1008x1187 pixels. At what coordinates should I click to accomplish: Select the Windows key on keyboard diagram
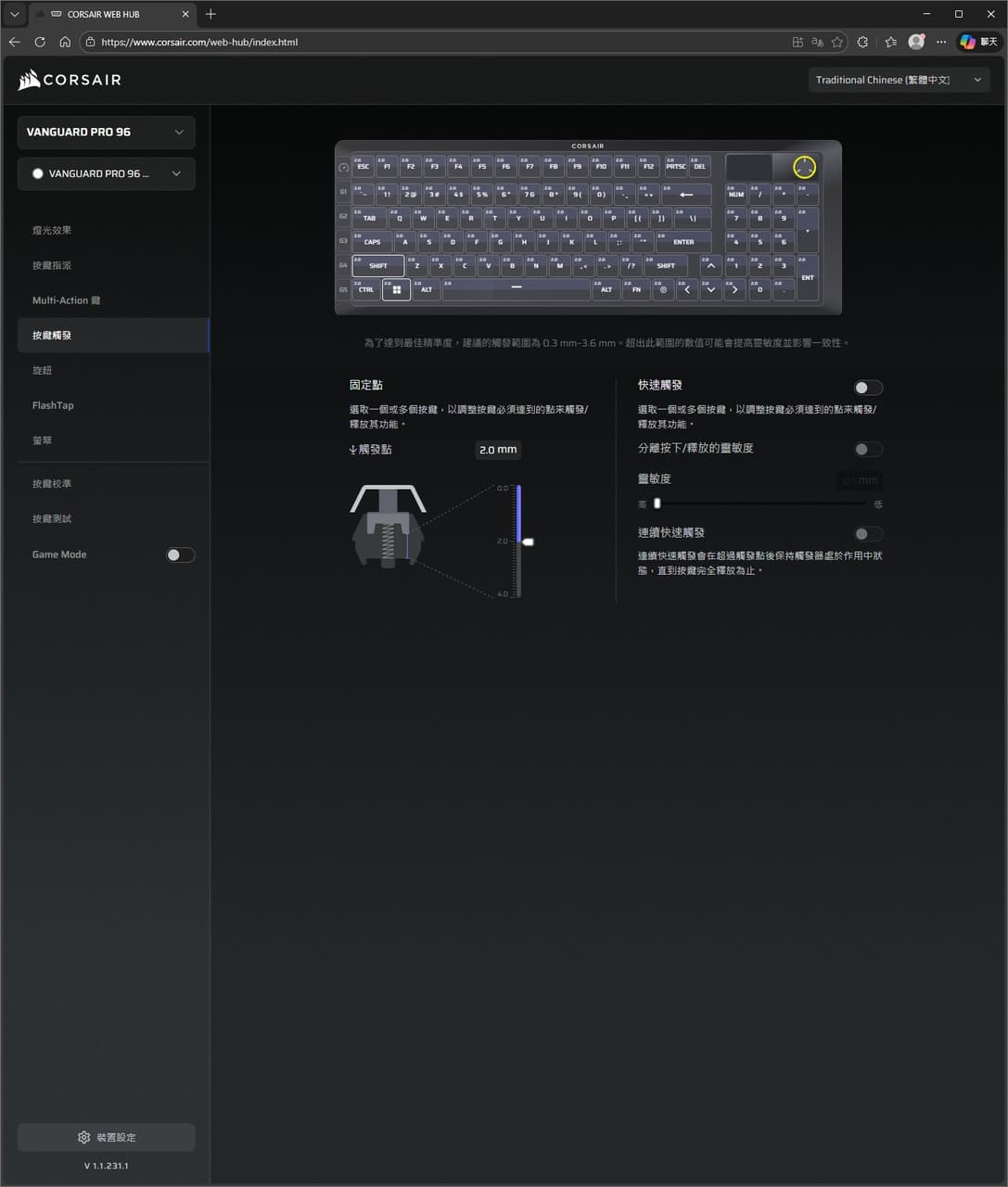396,289
